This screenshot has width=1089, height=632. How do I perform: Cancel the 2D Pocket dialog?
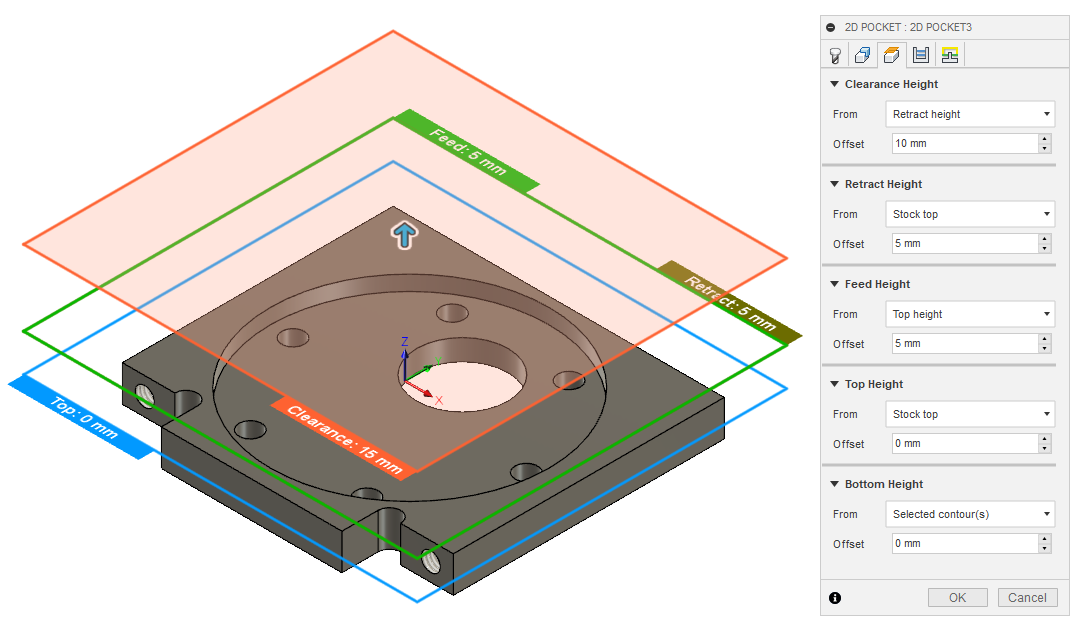coord(1027,597)
